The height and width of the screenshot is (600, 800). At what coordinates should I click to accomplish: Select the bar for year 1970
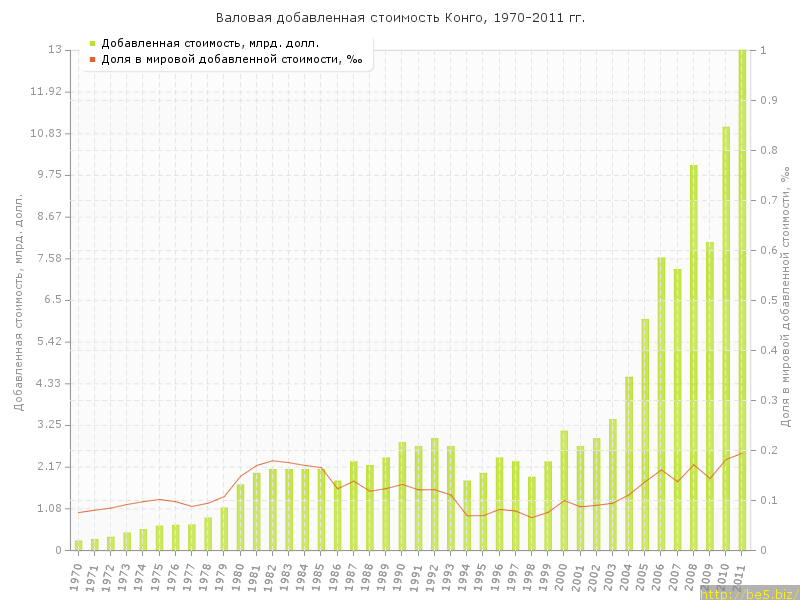pyautogui.click(x=78, y=545)
